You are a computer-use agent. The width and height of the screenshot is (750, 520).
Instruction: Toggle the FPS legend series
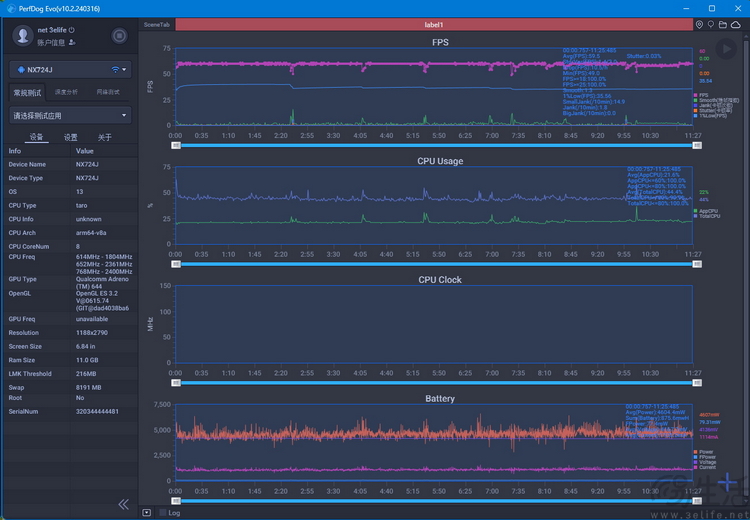click(x=701, y=95)
